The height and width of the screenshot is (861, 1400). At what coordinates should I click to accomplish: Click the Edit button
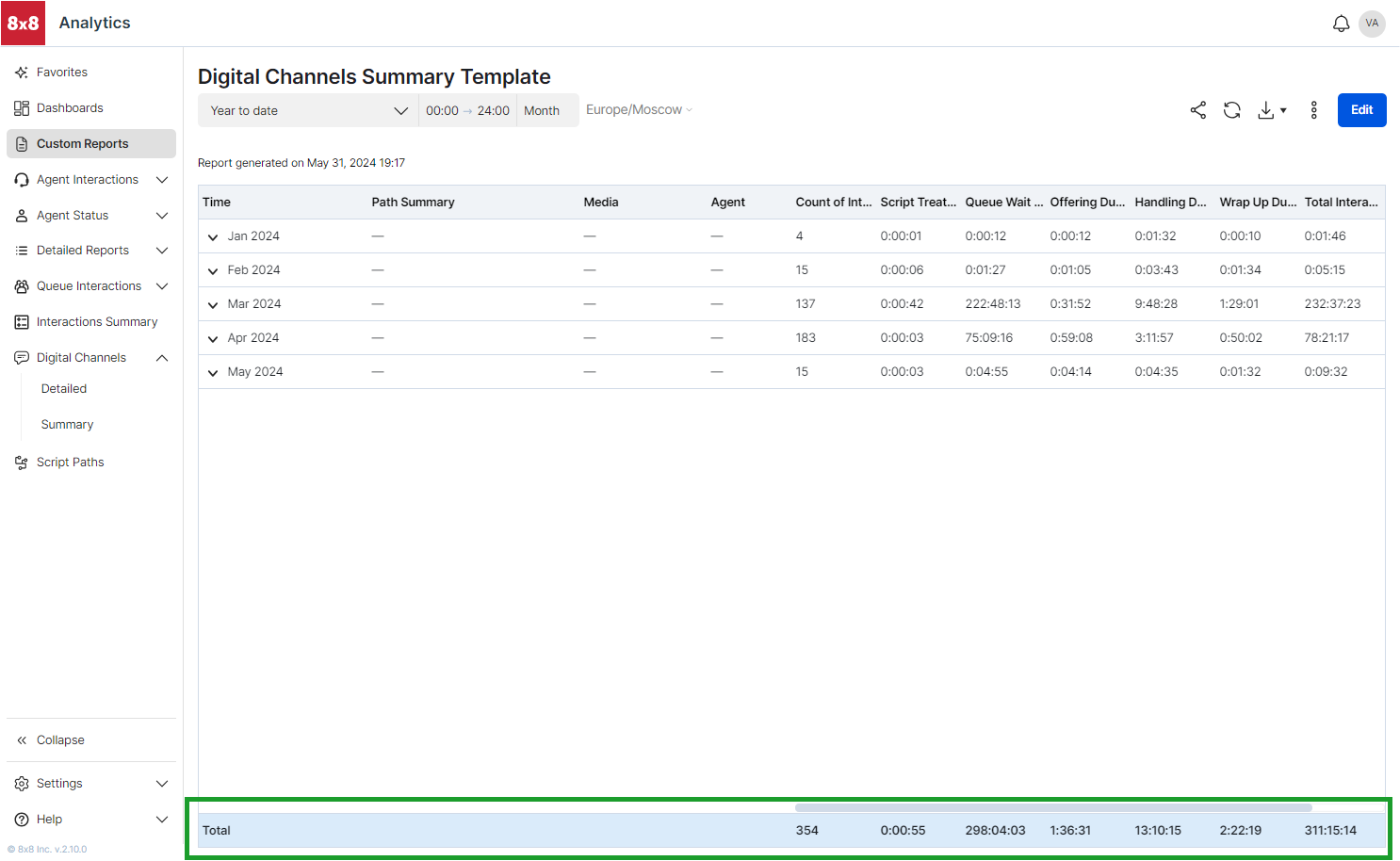(1361, 110)
